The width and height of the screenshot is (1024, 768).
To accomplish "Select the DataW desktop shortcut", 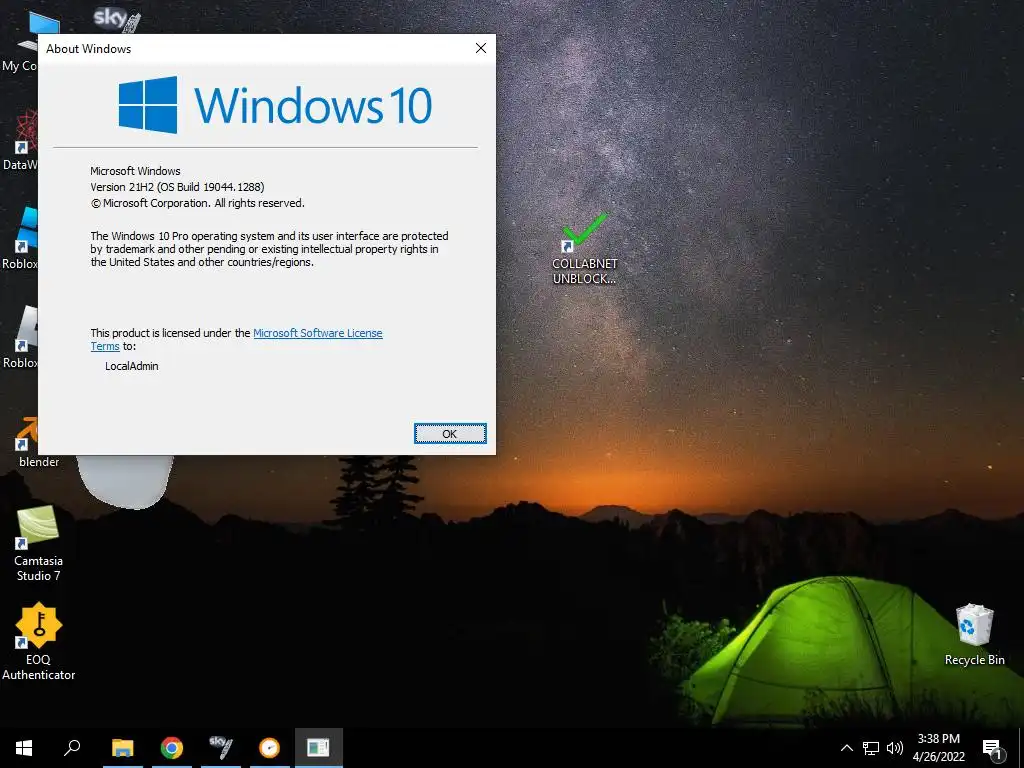I will 20,140.
